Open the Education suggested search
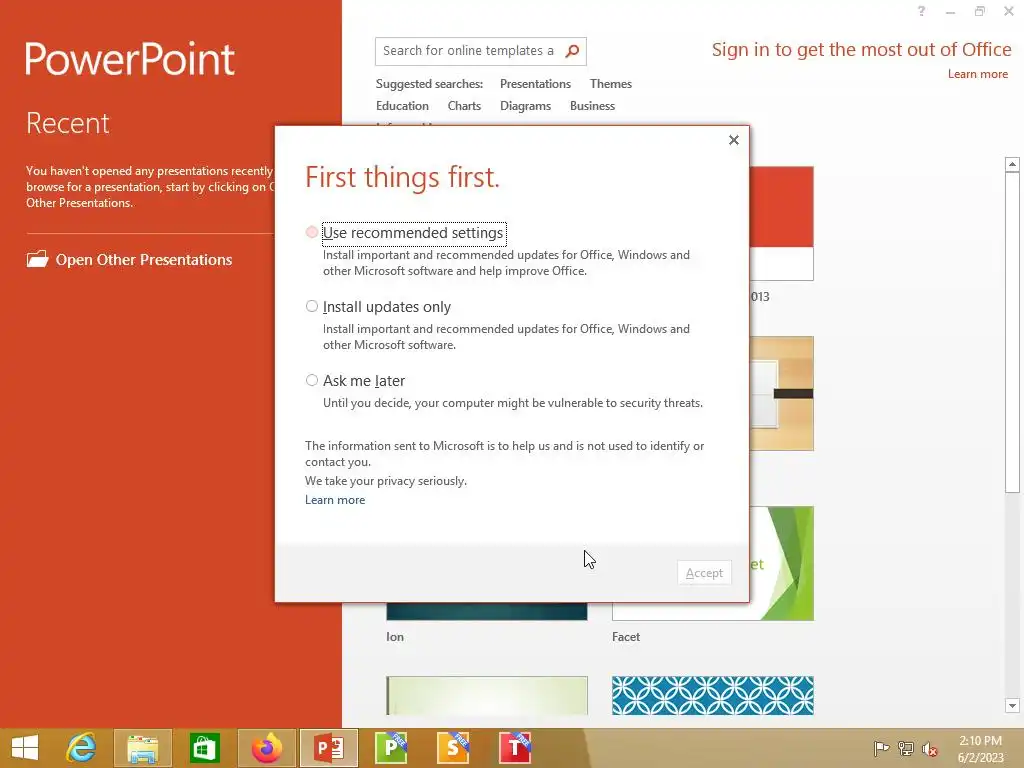1024x768 pixels. pos(402,106)
